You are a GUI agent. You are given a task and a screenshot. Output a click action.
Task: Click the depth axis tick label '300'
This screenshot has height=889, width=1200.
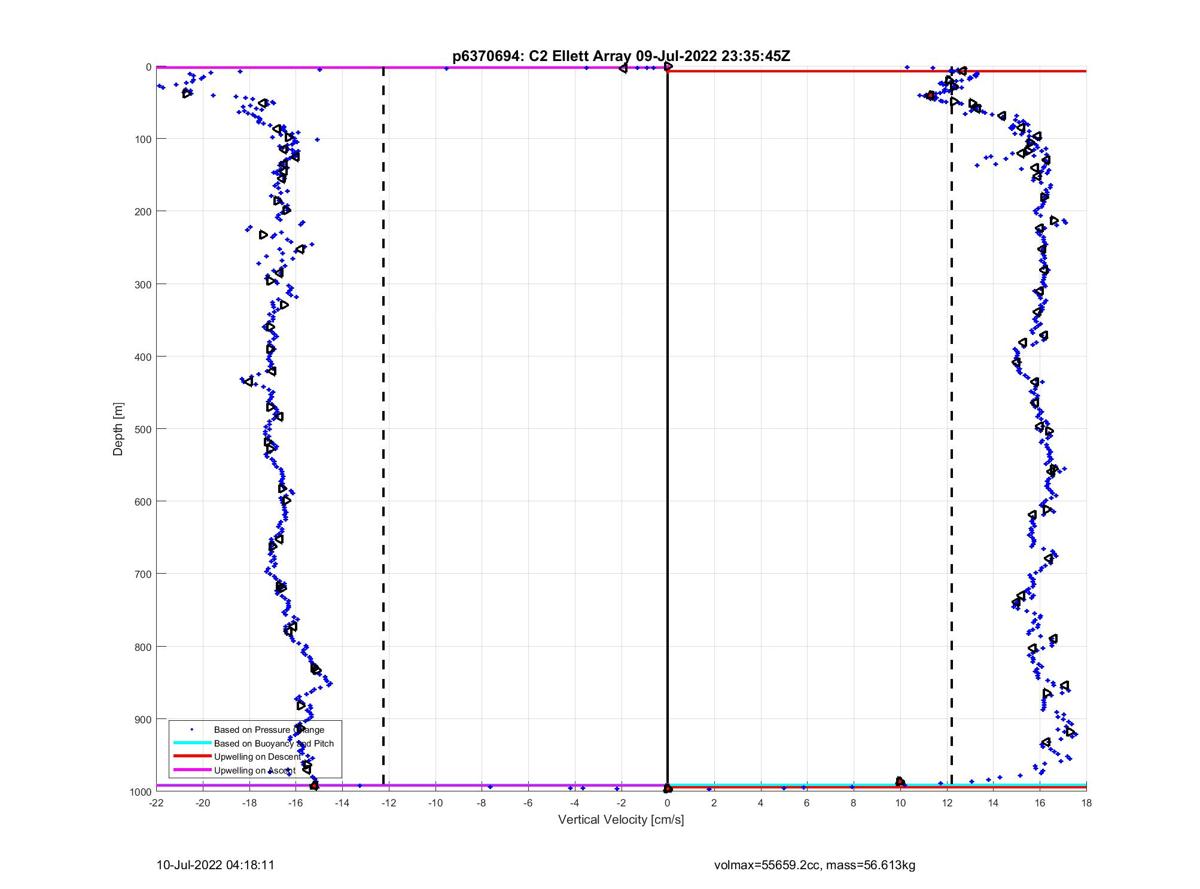click(x=142, y=284)
